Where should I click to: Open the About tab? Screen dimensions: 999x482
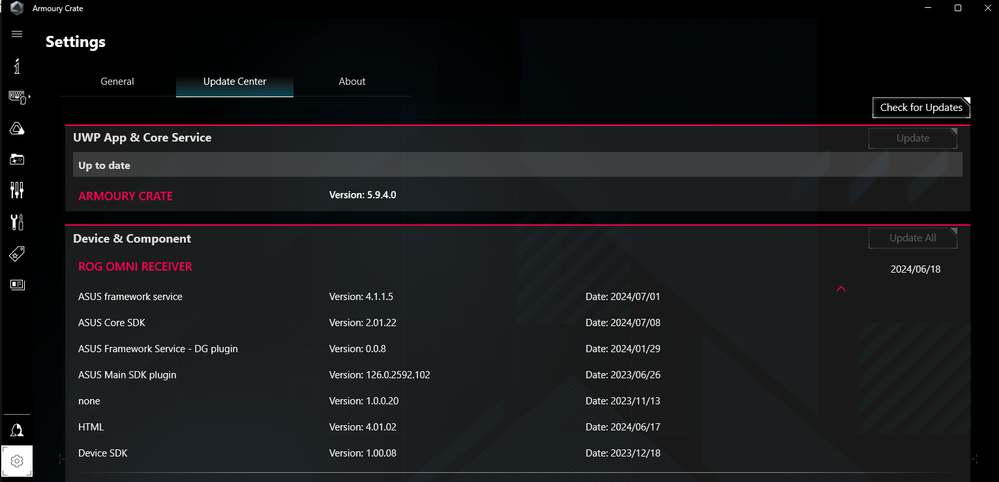(352, 82)
